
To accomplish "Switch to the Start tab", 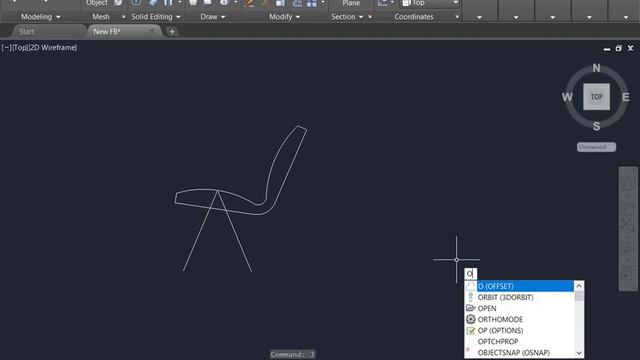I will click(27, 31).
